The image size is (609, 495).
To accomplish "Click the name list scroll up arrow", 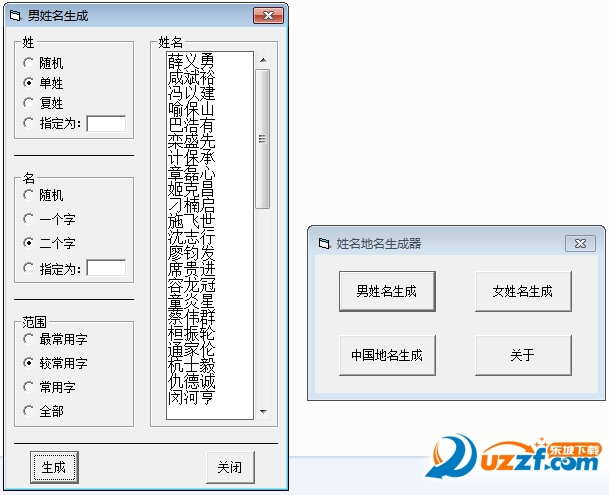I will tap(263, 60).
